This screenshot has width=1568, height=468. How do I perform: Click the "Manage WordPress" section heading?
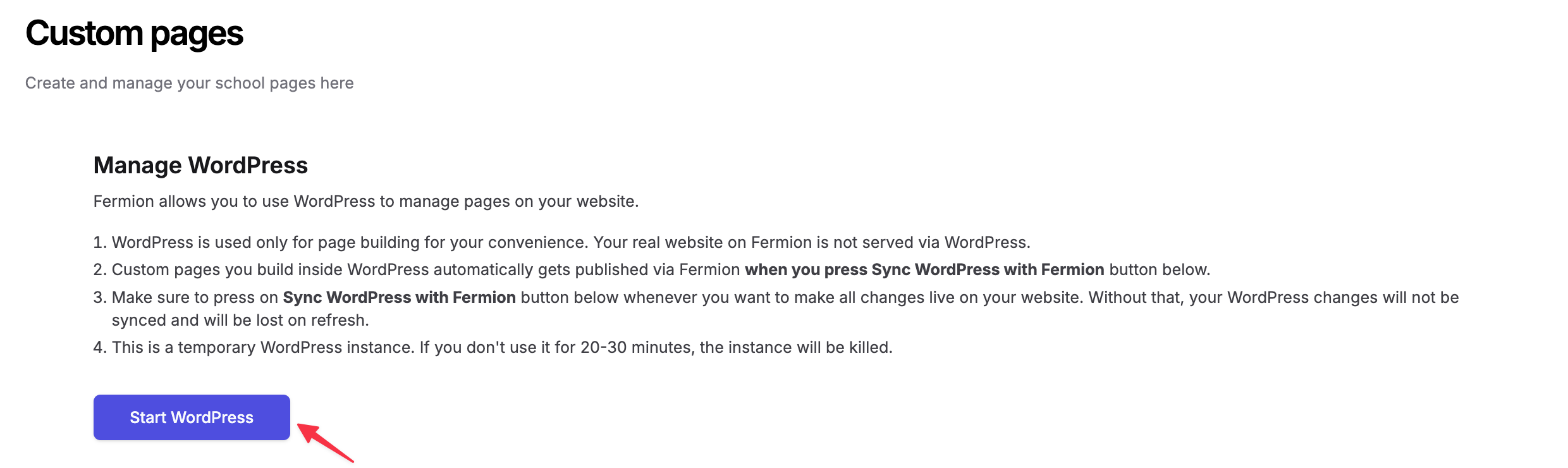(200, 165)
